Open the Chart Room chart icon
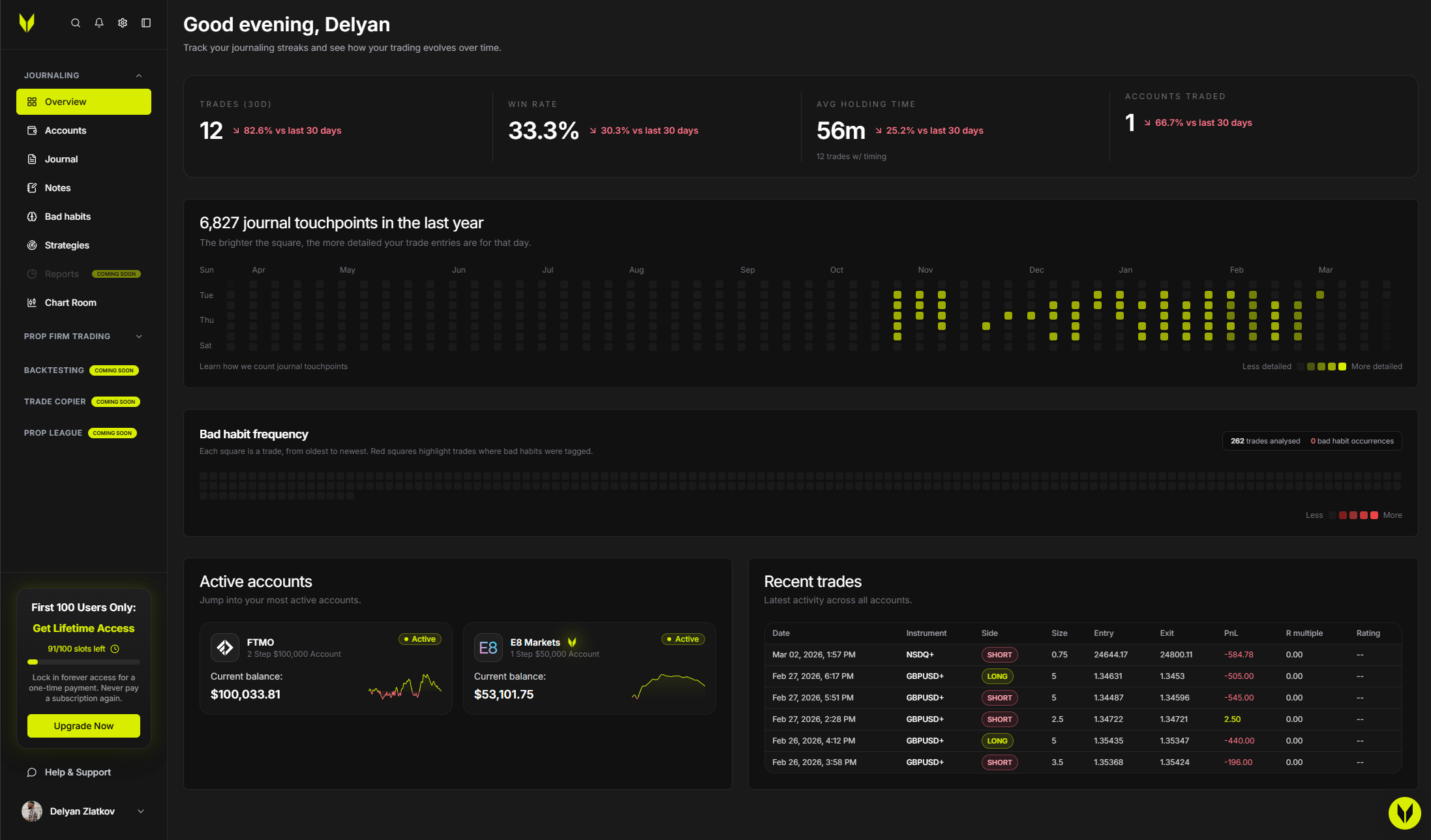The image size is (1431, 840). pyautogui.click(x=32, y=302)
